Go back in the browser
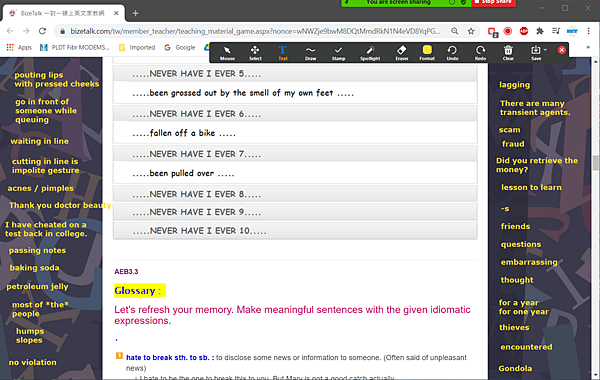The width and height of the screenshot is (600, 380). pyautogui.click(x=10, y=31)
